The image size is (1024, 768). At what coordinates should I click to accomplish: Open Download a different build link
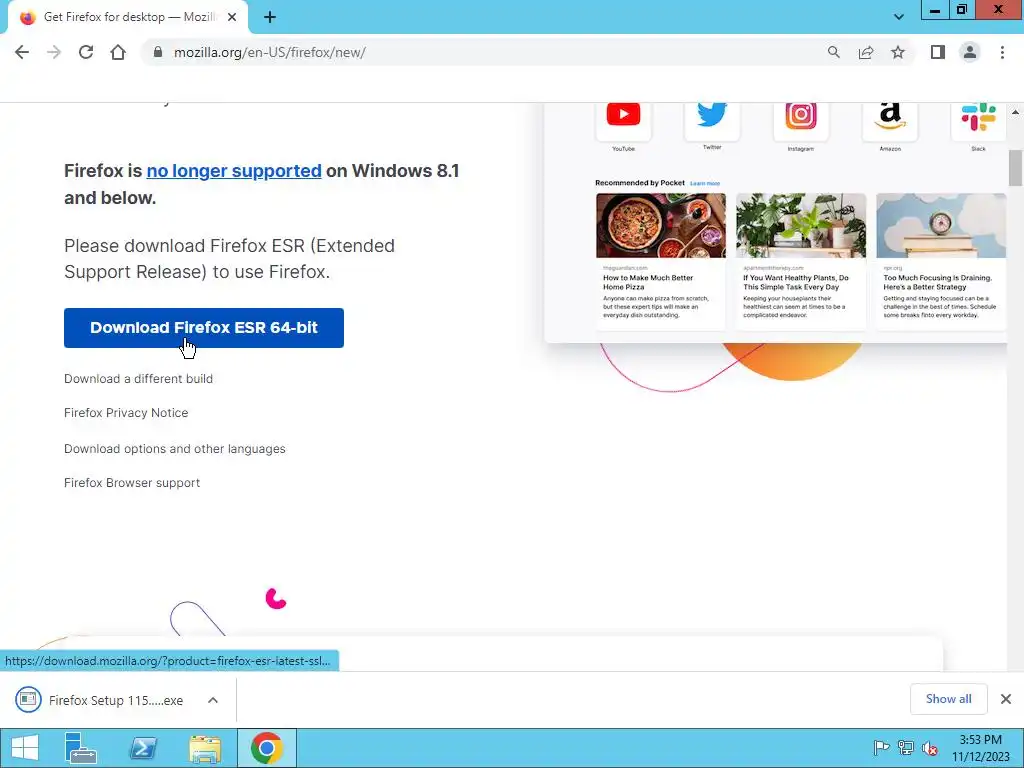click(x=138, y=379)
